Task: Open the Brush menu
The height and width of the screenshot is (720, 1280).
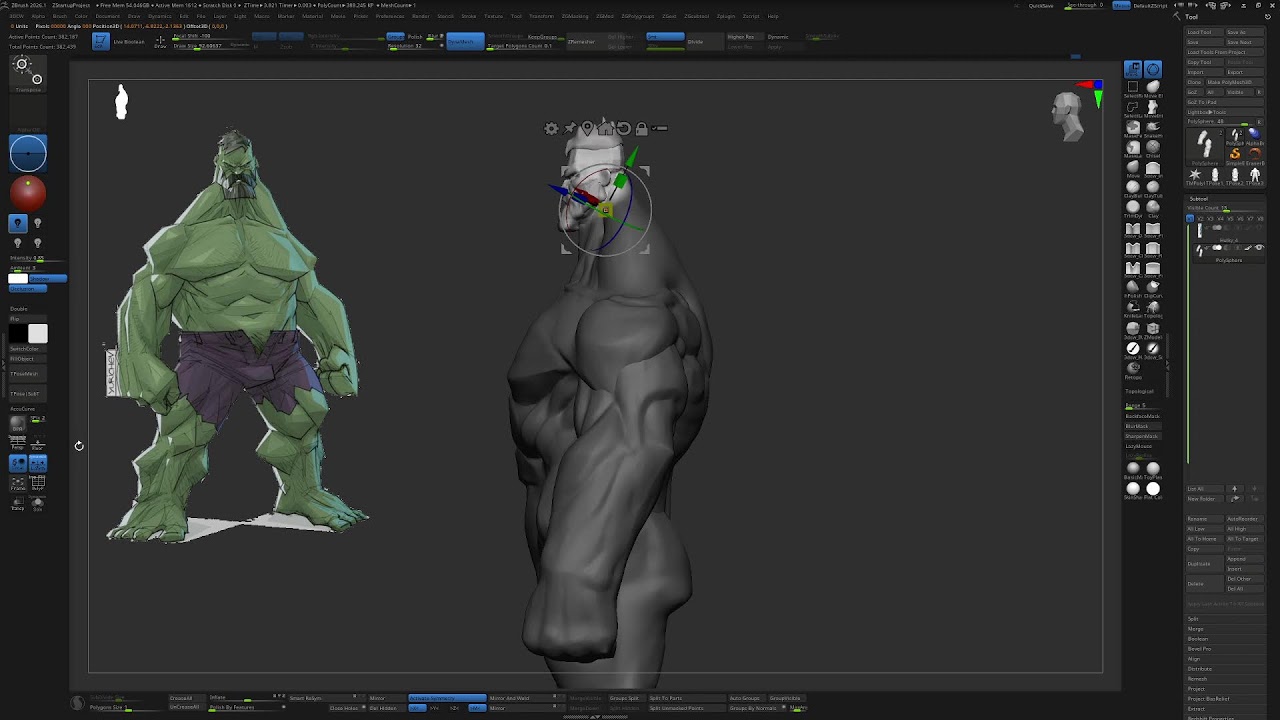Action: 60,16
